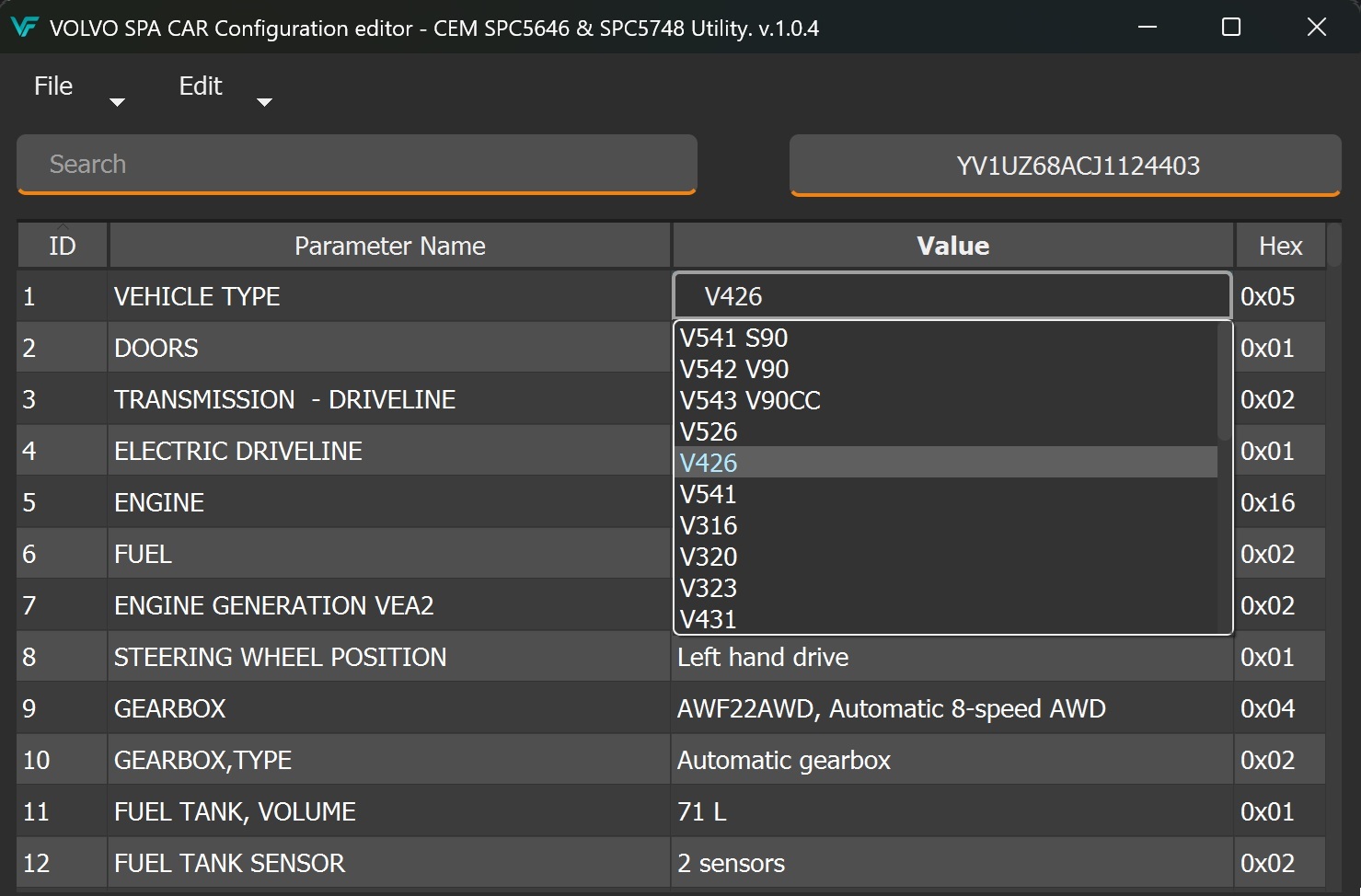Click AWF22AWD Automatic 8-speed AWD value

point(952,708)
